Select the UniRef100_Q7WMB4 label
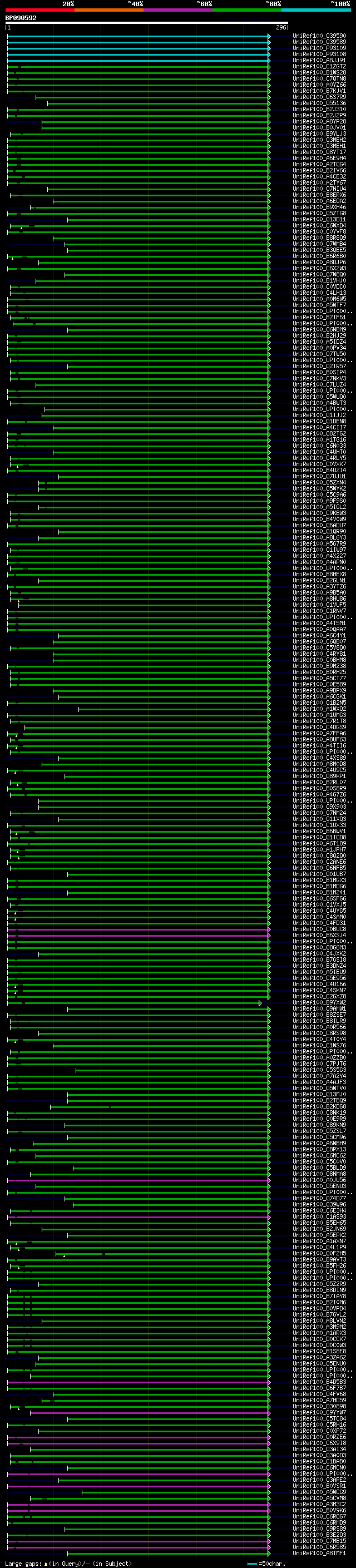 [319, 244]
